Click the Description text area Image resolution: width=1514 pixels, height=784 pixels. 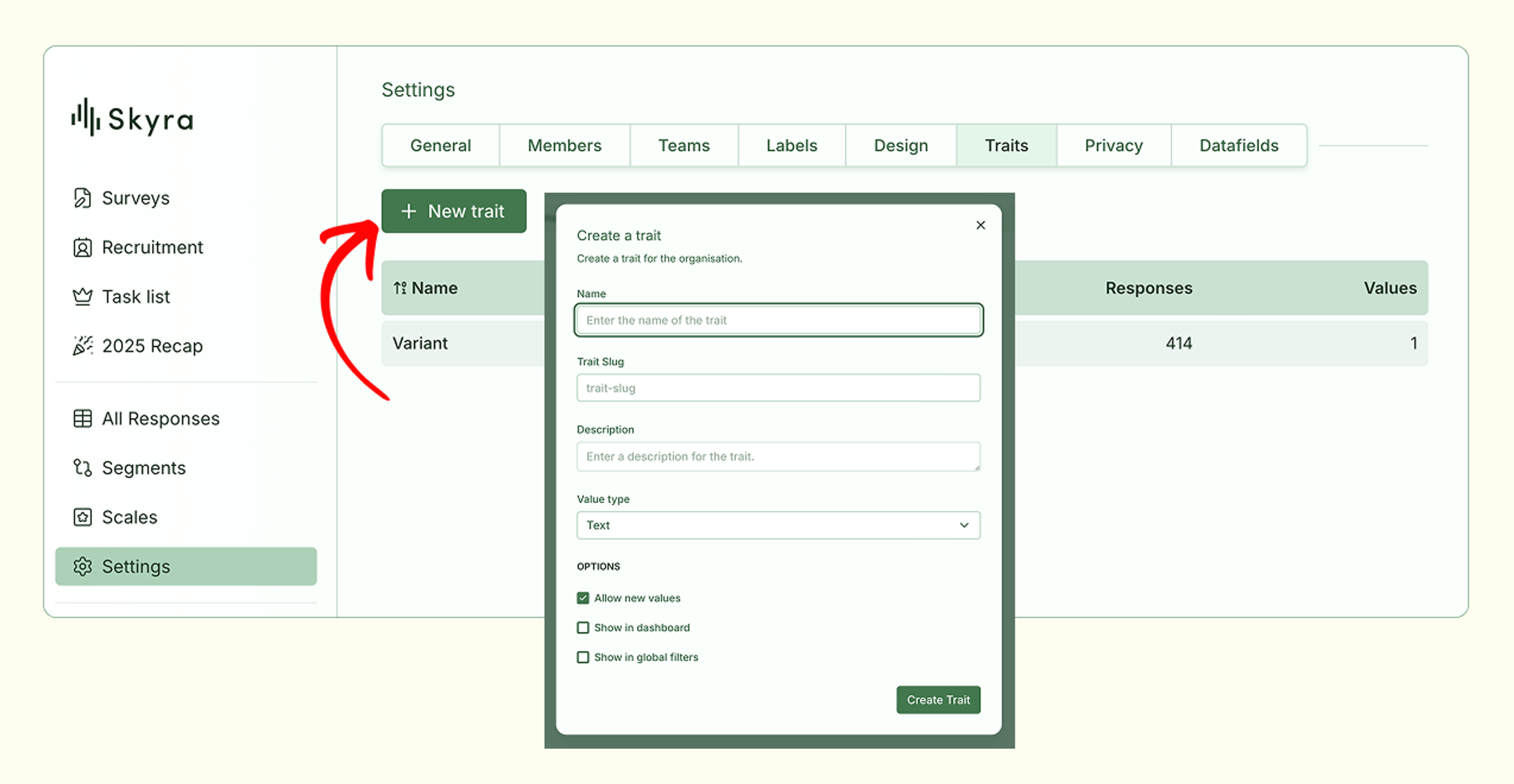[x=778, y=457]
